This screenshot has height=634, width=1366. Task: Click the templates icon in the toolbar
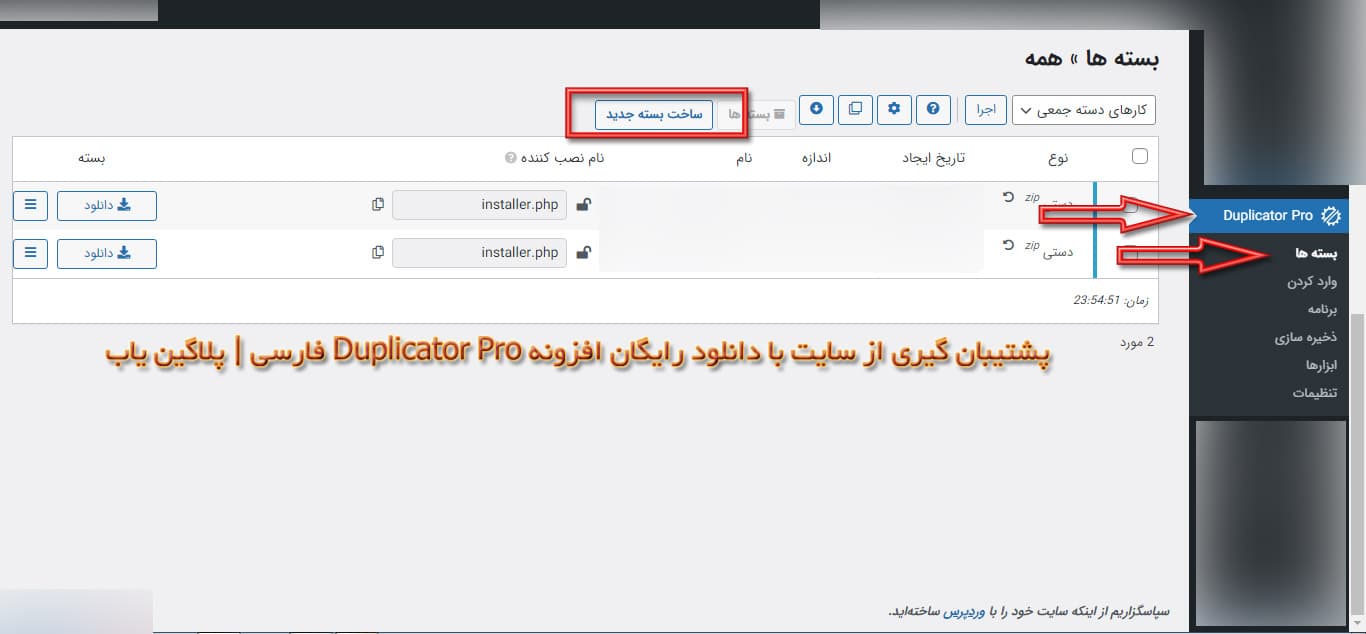coord(855,109)
